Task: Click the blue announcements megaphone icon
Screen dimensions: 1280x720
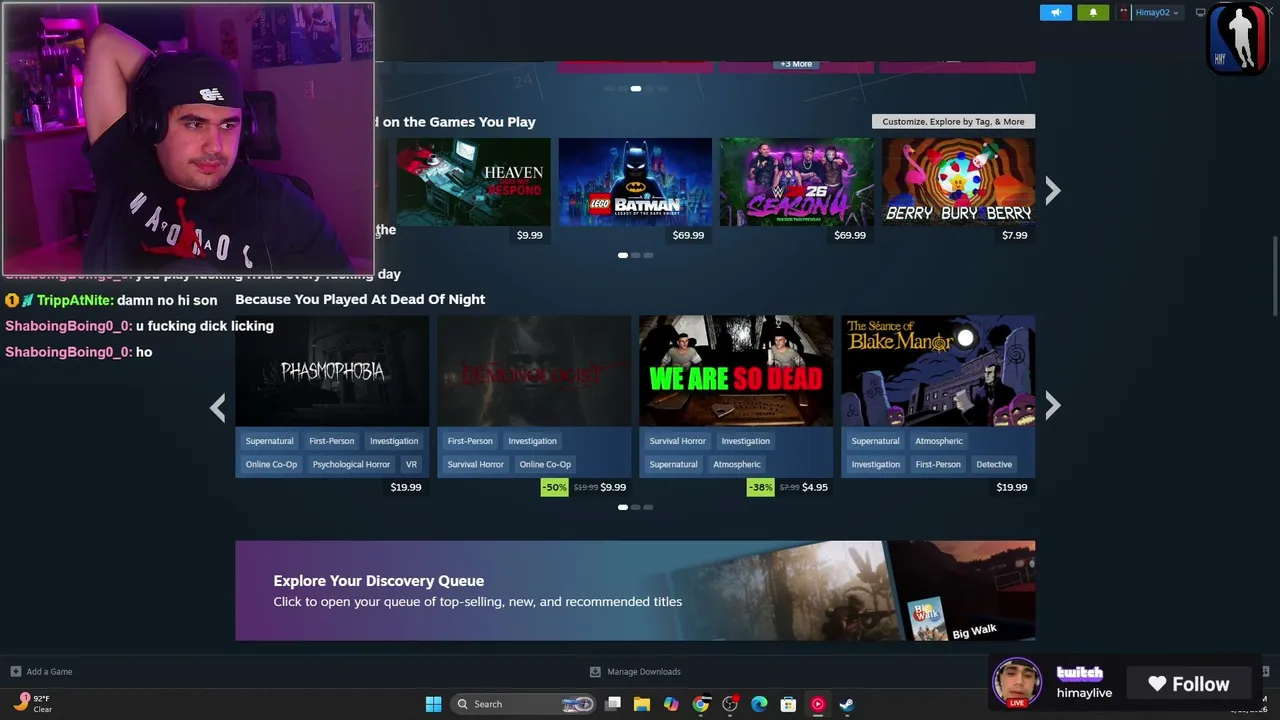Action: [1056, 12]
